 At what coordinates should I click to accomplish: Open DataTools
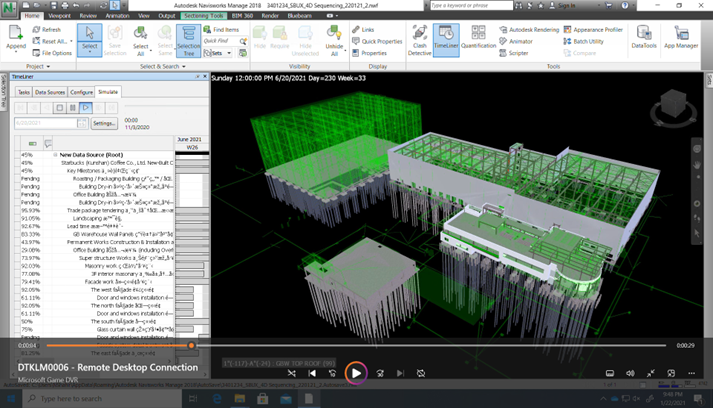click(644, 37)
